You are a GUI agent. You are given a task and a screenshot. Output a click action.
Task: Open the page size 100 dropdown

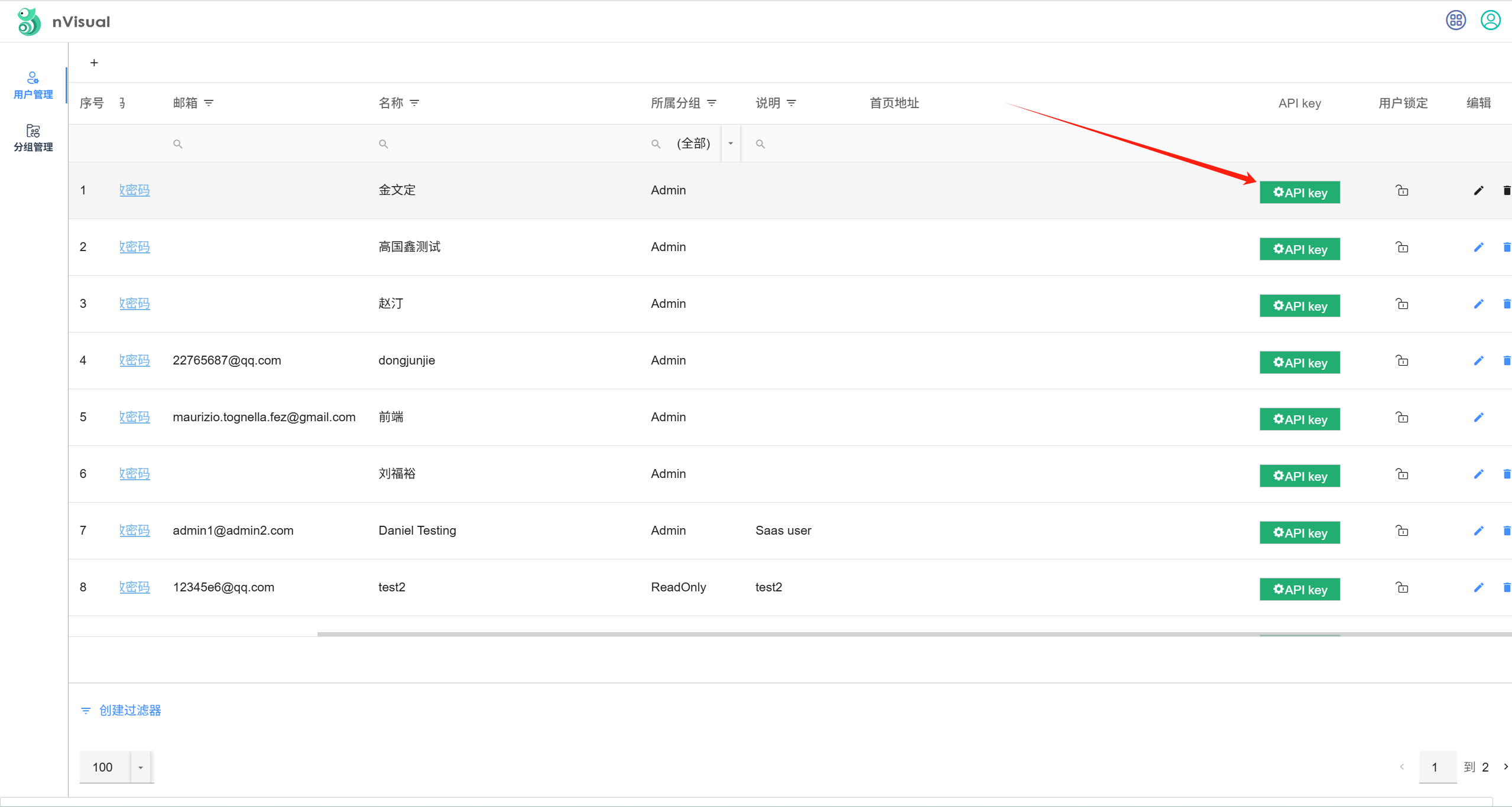tap(141, 767)
